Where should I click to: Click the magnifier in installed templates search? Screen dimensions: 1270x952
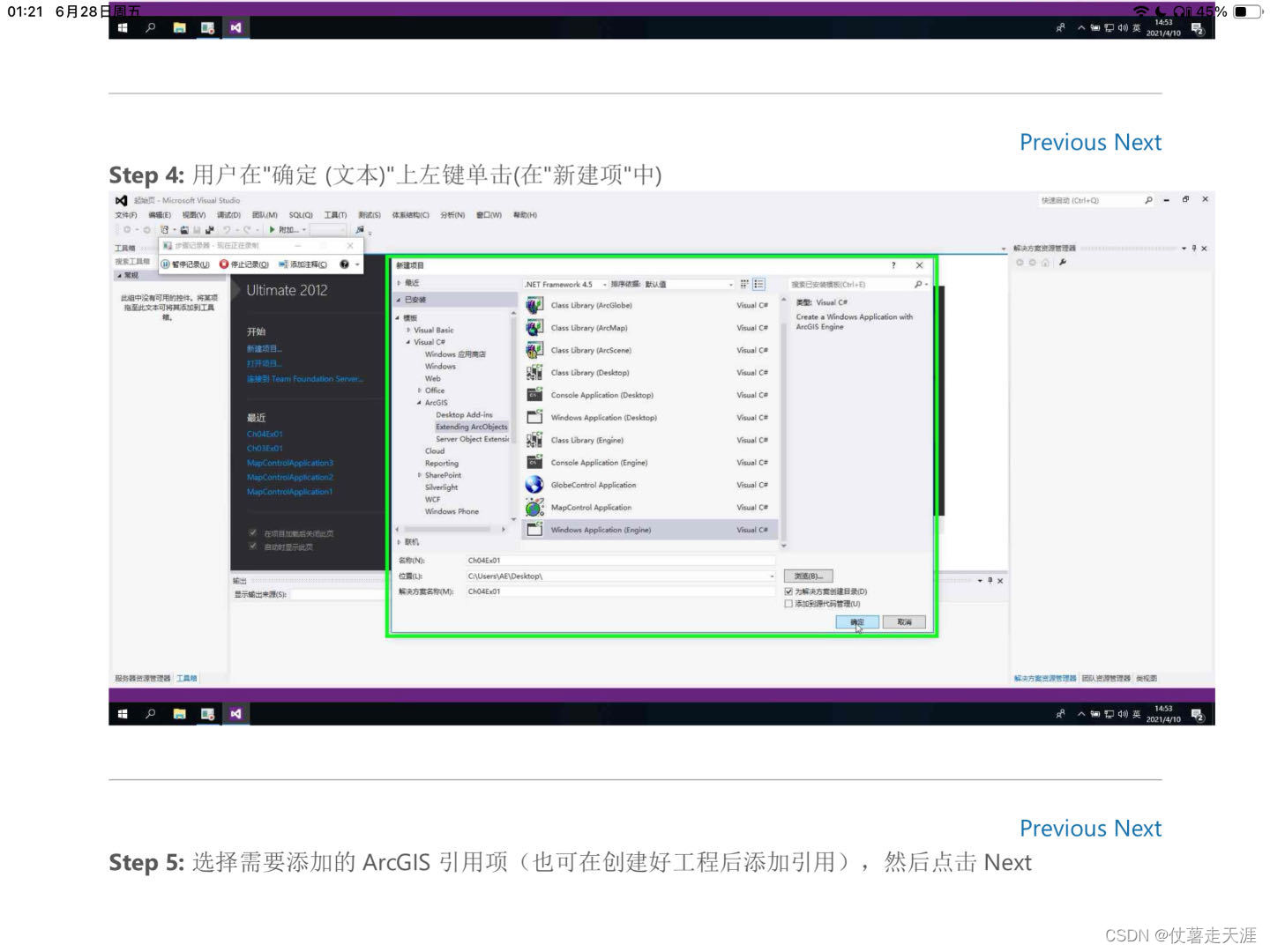coord(918,284)
